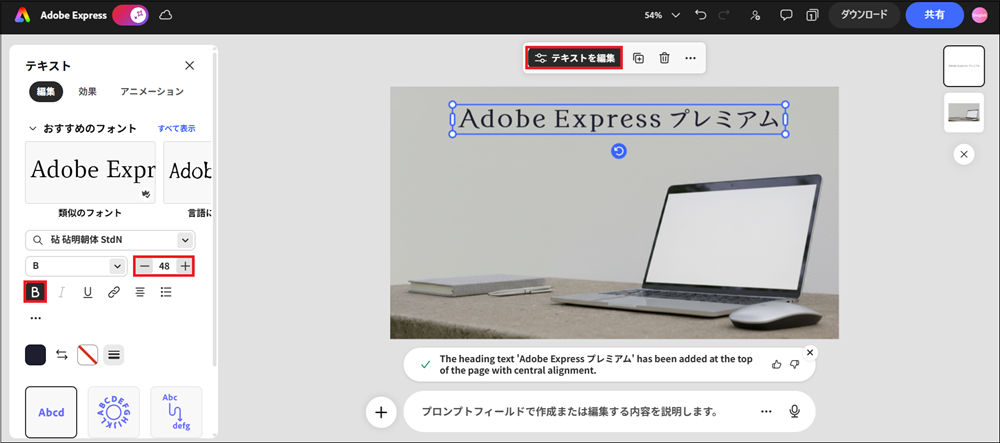Select page one thumbnail
Viewport: 1000px width, 443px height.
[x=964, y=66]
